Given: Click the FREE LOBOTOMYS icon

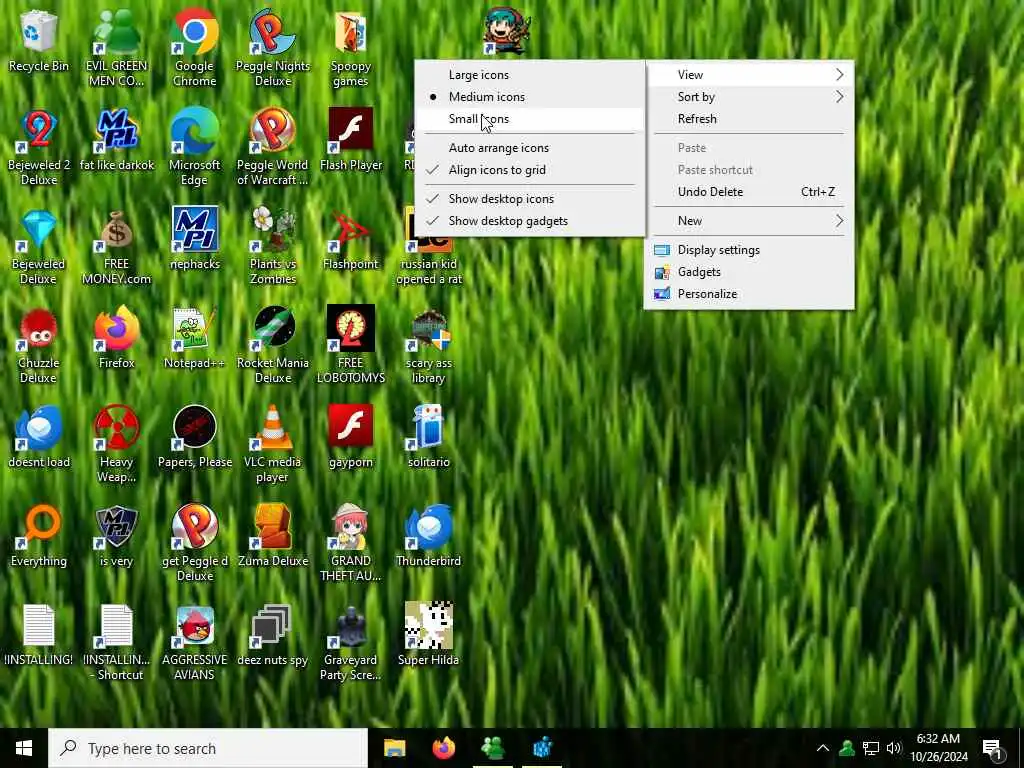Looking at the screenshot, I should coord(351,345).
